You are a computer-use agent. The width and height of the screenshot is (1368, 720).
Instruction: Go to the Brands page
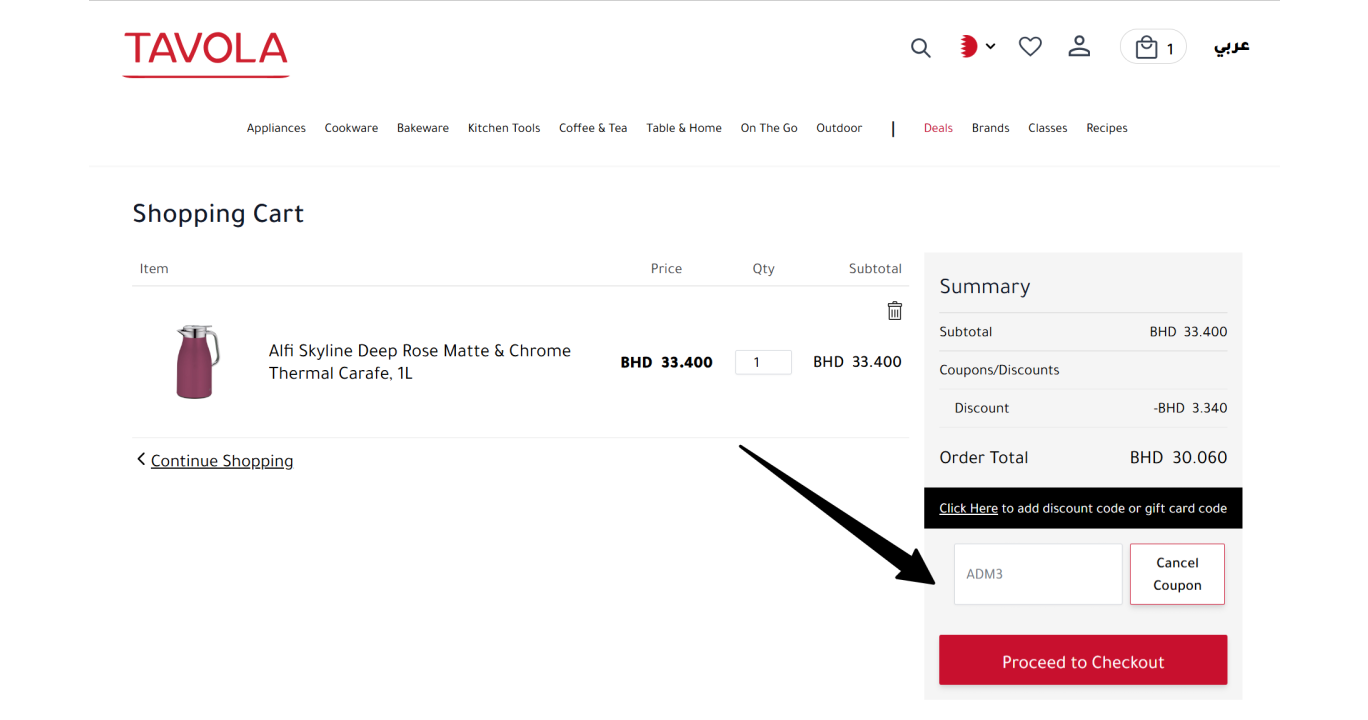(x=991, y=128)
